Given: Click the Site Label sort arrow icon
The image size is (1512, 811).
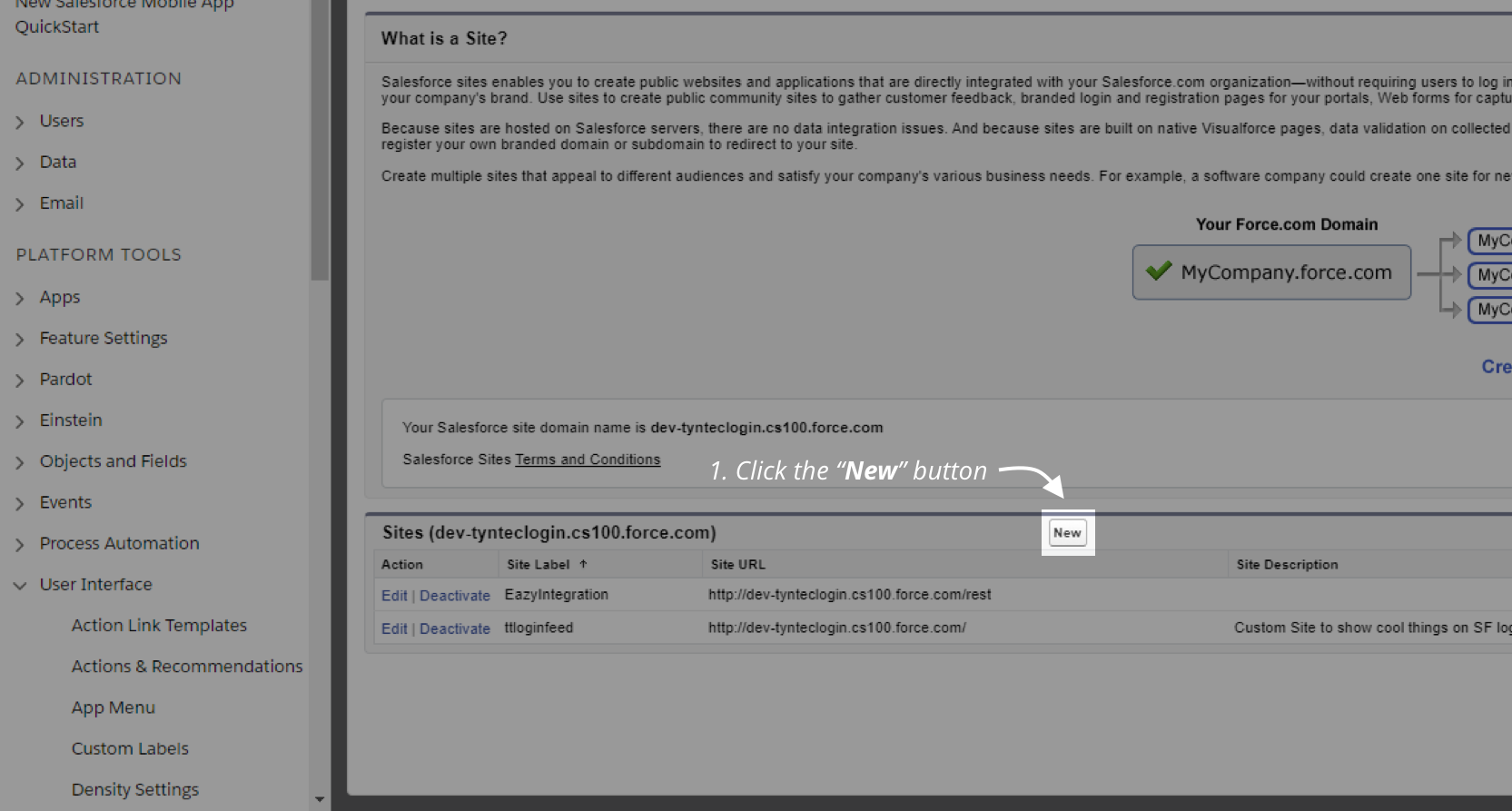Looking at the screenshot, I should click(x=583, y=564).
